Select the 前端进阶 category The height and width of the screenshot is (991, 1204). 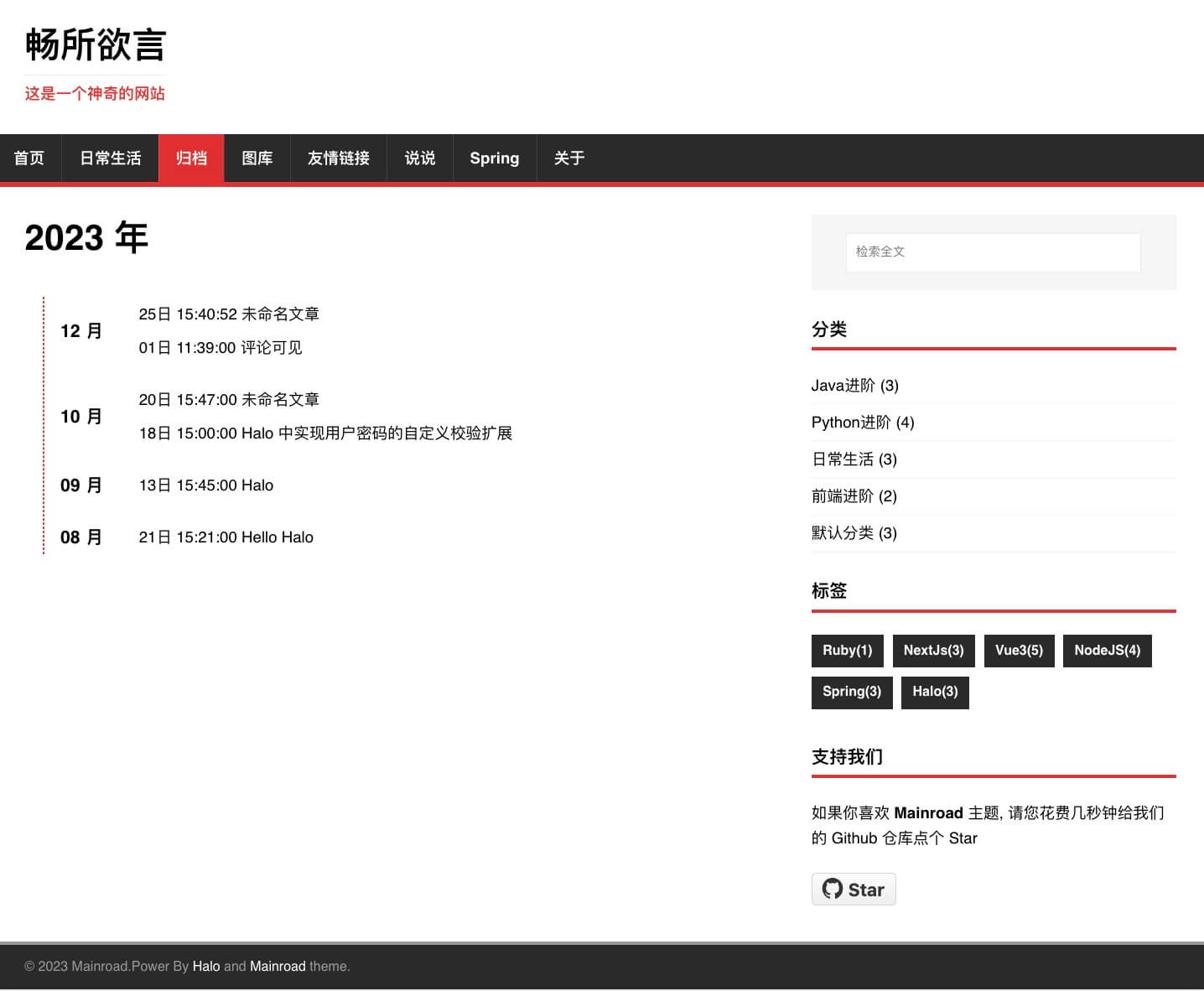(x=842, y=496)
